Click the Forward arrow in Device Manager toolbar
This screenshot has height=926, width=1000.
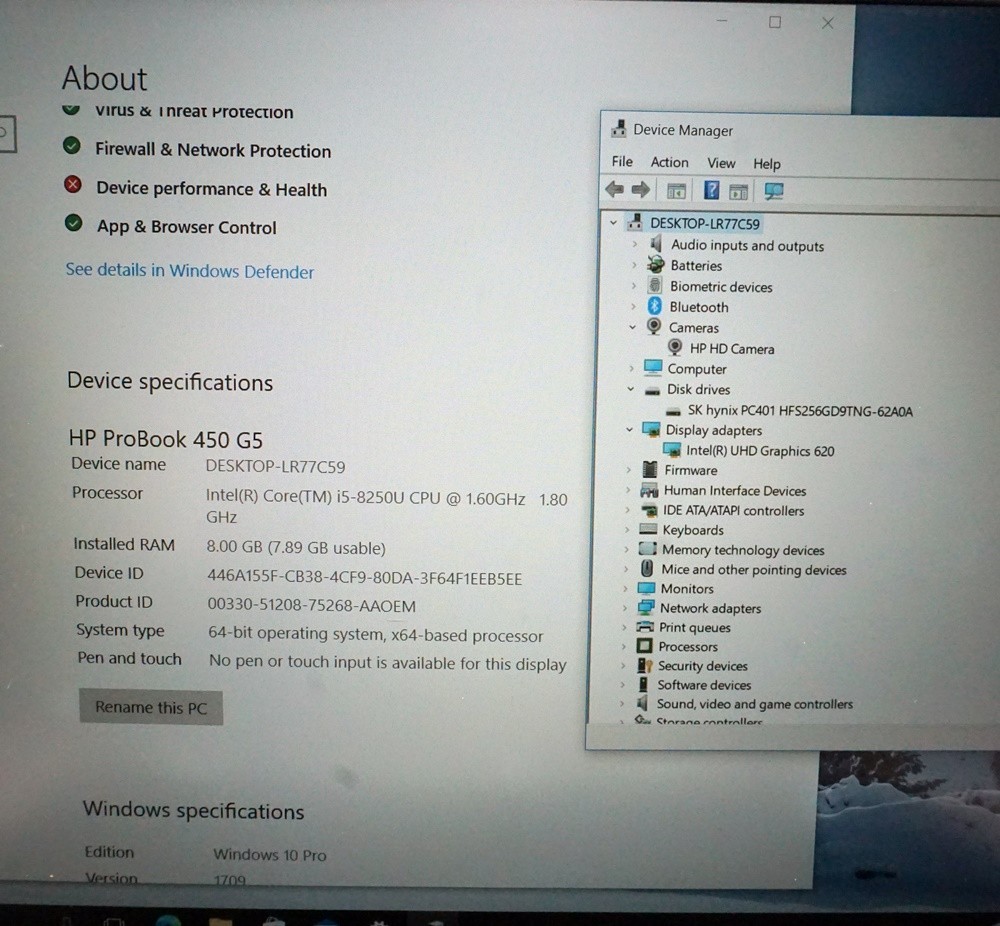pyautogui.click(x=640, y=189)
